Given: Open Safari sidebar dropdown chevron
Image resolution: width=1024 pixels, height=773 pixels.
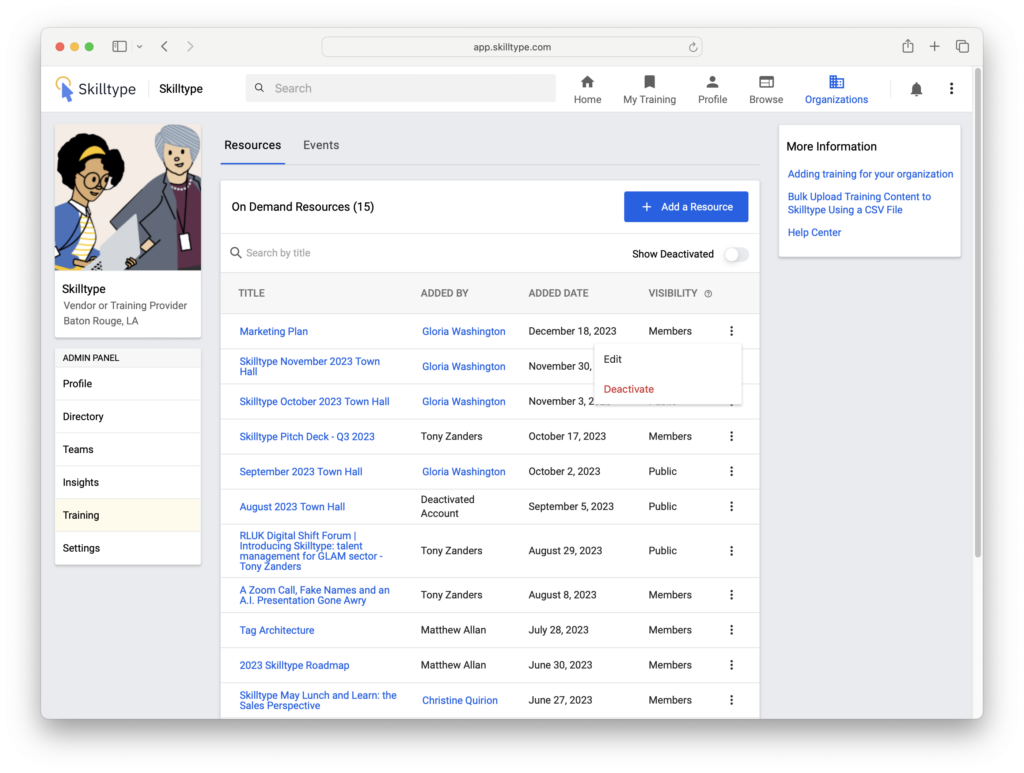Looking at the screenshot, I should click(139, 47).
